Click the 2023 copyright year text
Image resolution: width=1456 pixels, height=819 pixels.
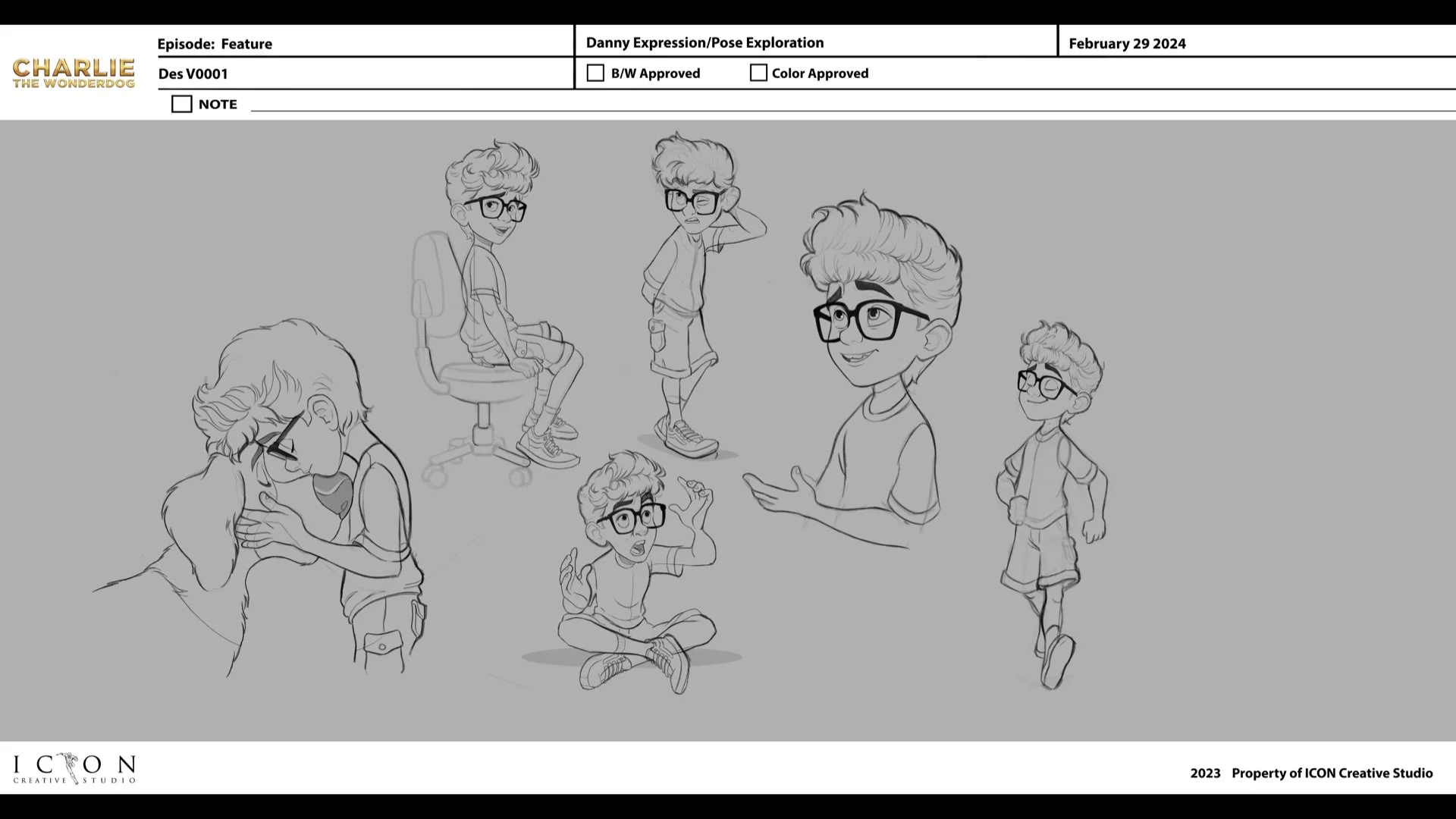click(x=1205, y=773)
